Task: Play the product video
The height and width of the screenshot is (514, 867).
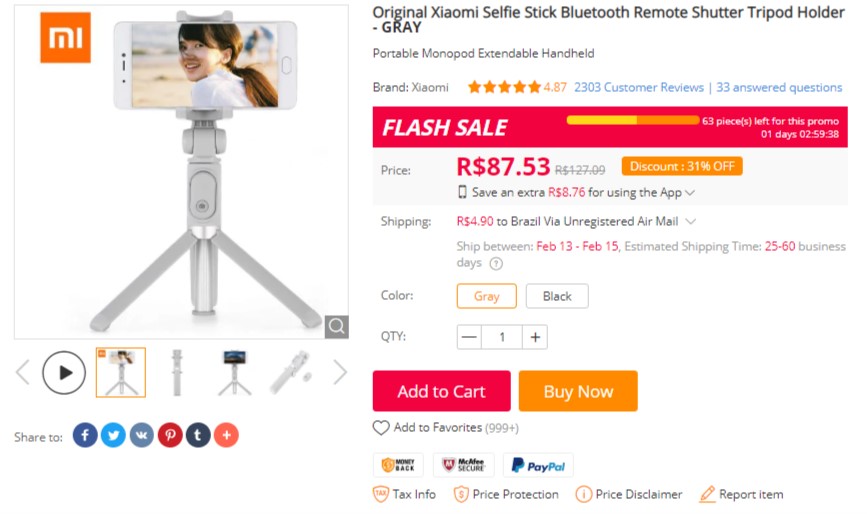Action: [x=64, y=373]
